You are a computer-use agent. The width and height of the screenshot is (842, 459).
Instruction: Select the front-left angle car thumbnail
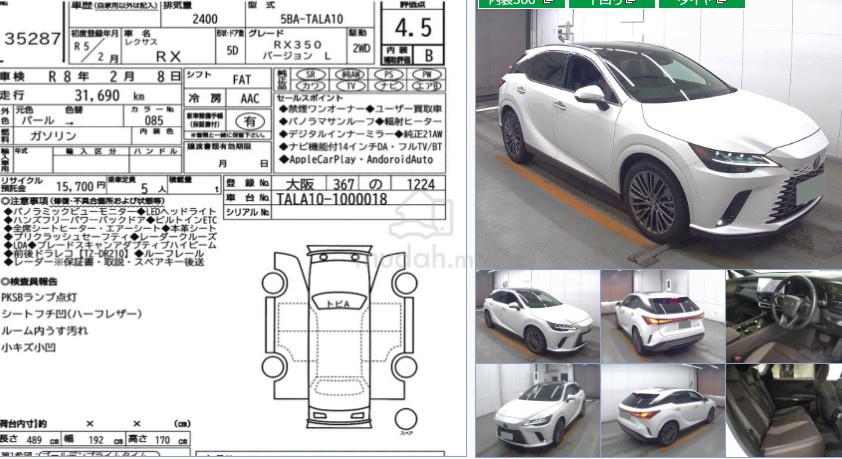click(x=535, y=409)
